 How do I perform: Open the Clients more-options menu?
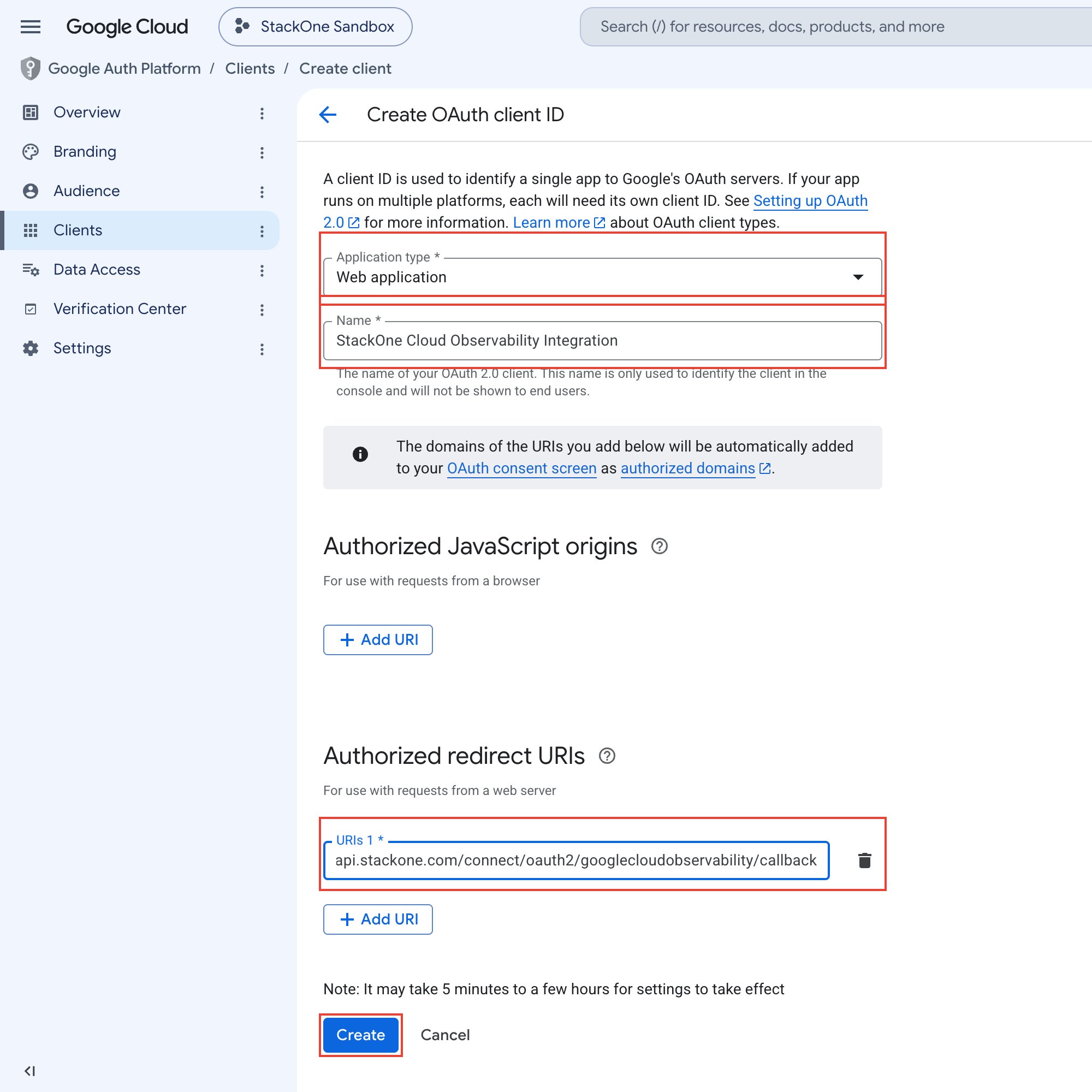pos(262,231)
